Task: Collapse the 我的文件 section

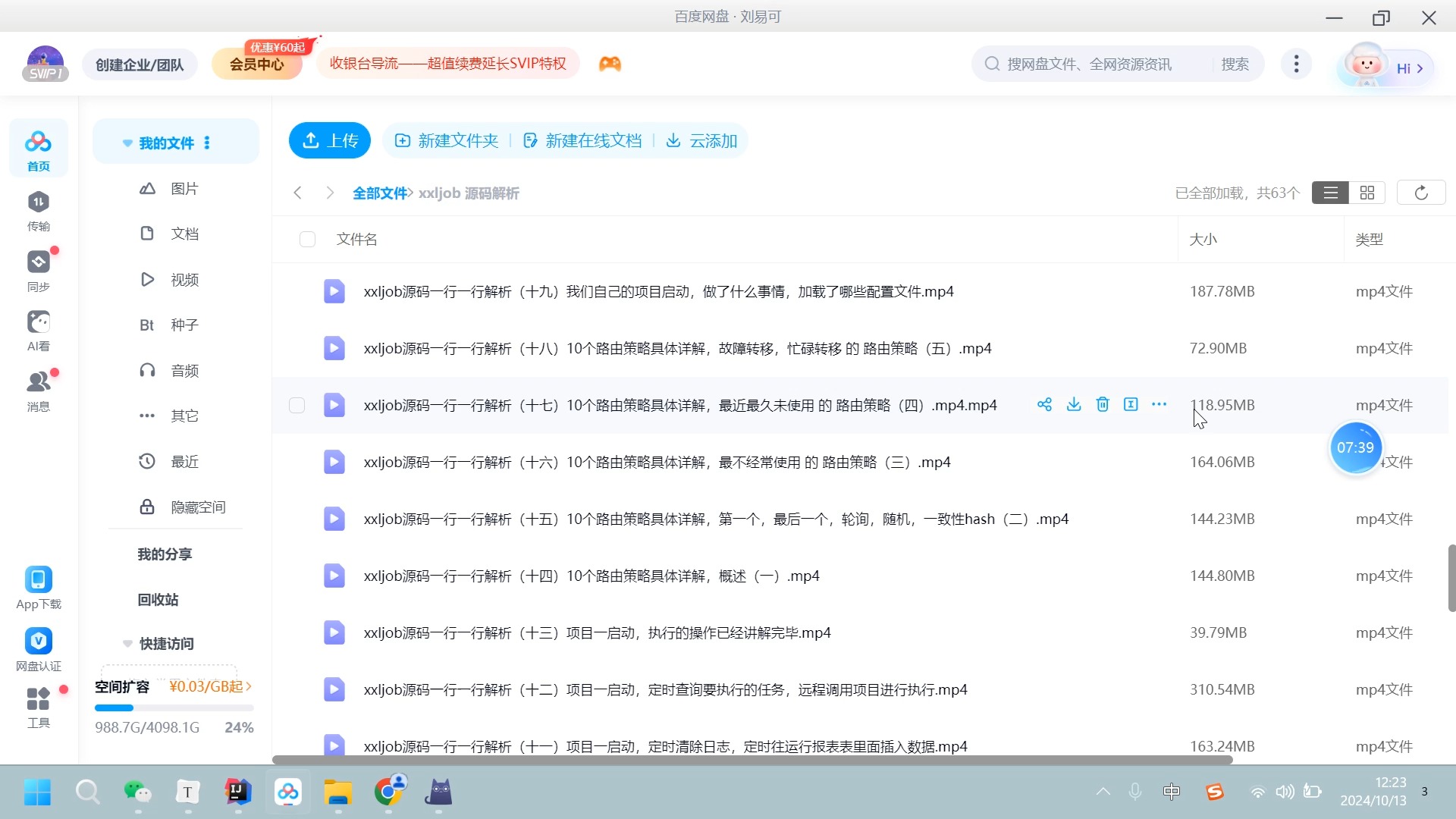Action: click(x=127, y=143)
